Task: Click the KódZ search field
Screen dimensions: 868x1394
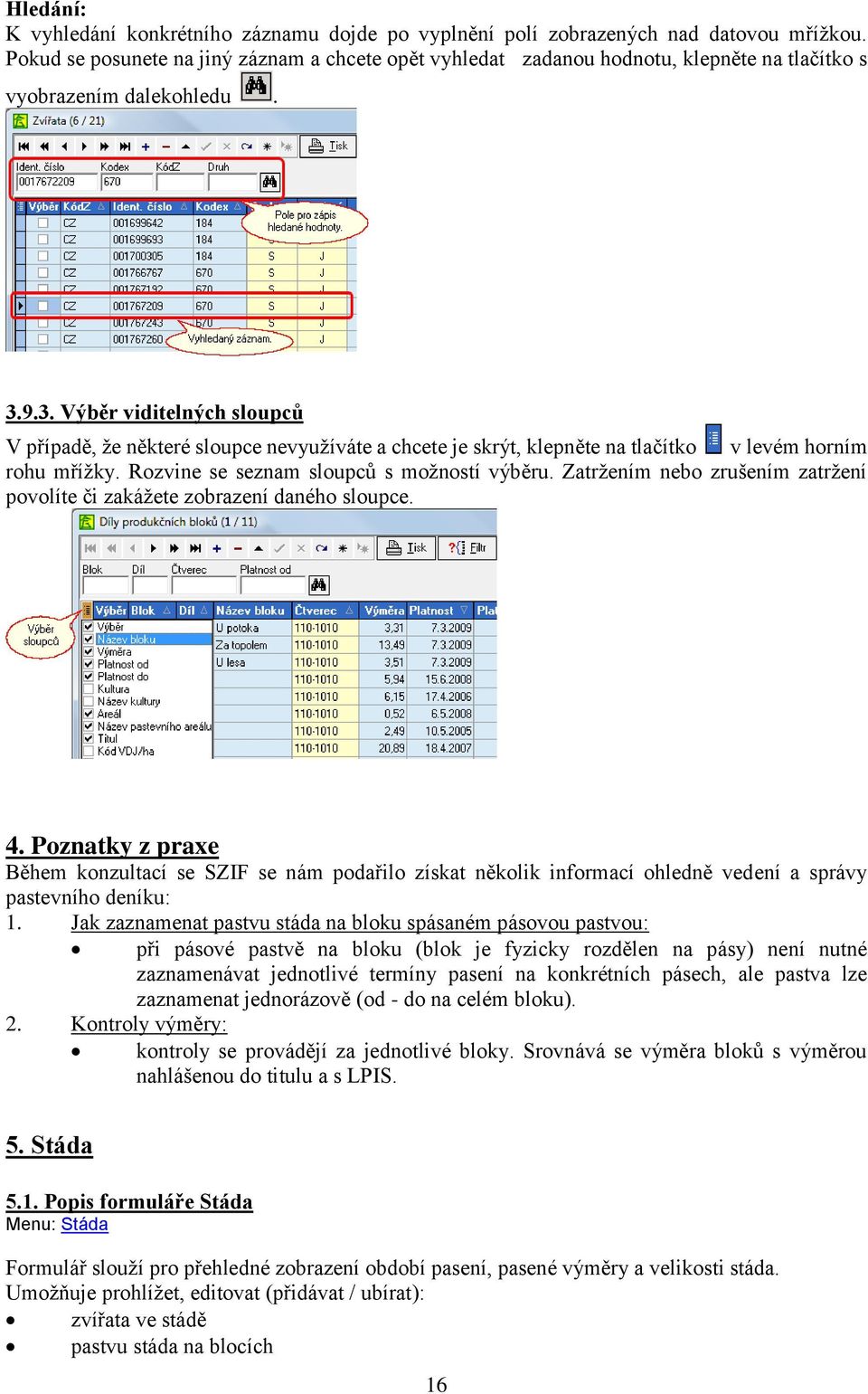Action: pyautogui.click(x=180, y=182)
